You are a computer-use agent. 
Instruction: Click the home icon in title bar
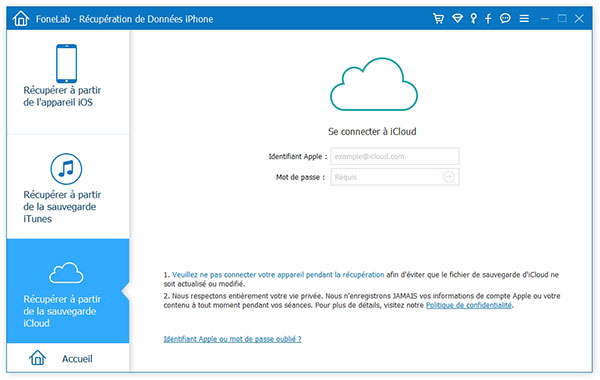click(x=21, y=18)
